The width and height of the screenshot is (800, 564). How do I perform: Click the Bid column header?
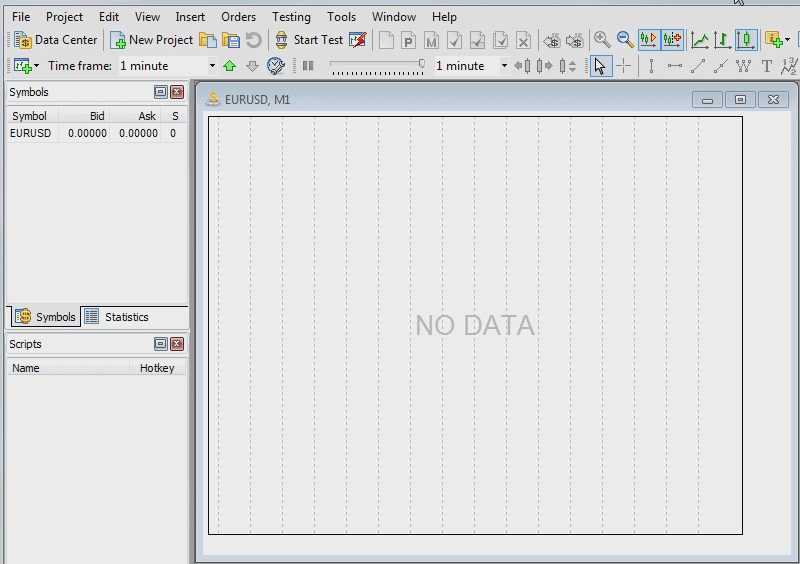(84, 116)
